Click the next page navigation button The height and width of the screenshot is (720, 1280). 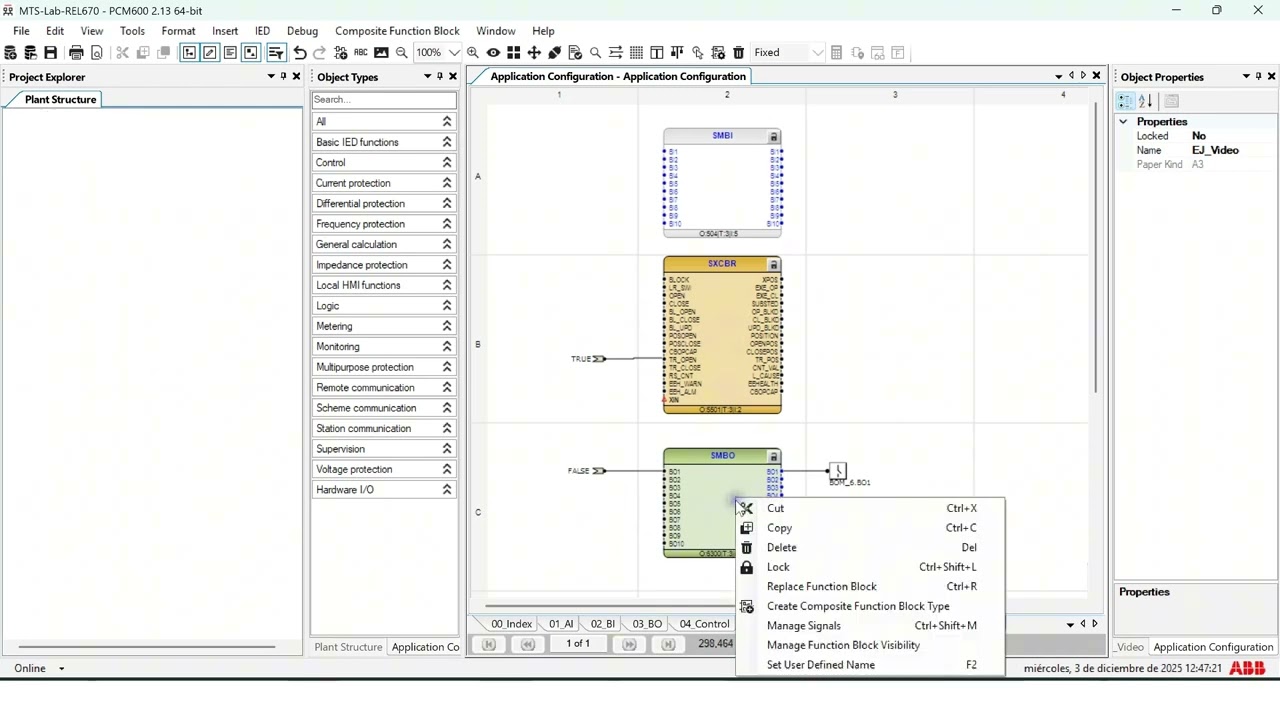tap(629, 644)
